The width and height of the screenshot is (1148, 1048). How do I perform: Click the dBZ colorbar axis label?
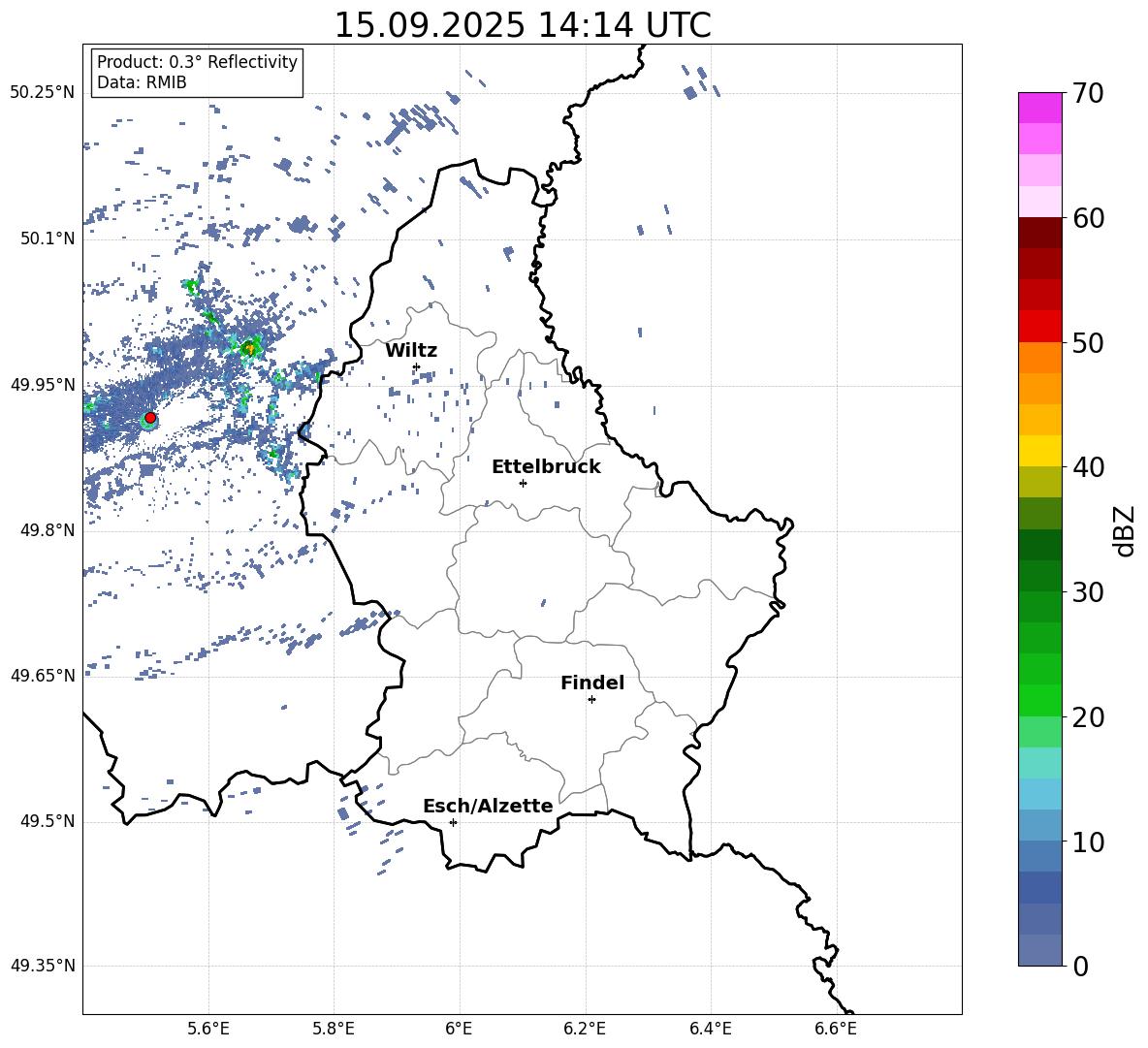pyautogui.click(x=1126, y=530)
